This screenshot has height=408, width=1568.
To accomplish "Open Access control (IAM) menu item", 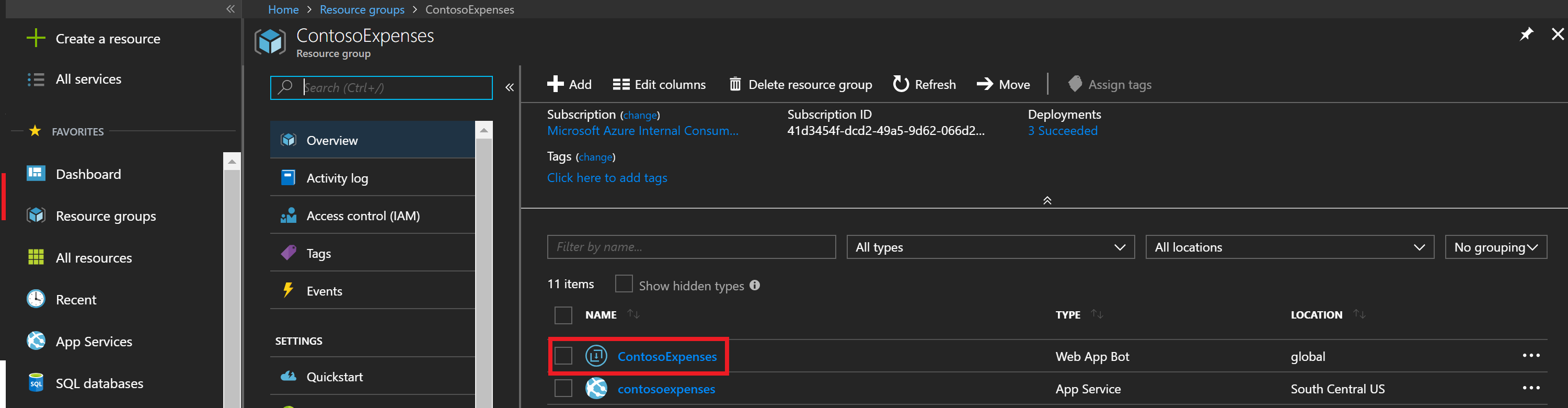I will coord(373,216).
